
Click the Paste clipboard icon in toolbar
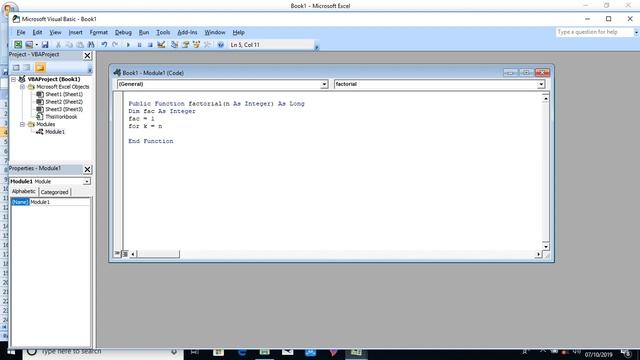[x=80, y=44]
